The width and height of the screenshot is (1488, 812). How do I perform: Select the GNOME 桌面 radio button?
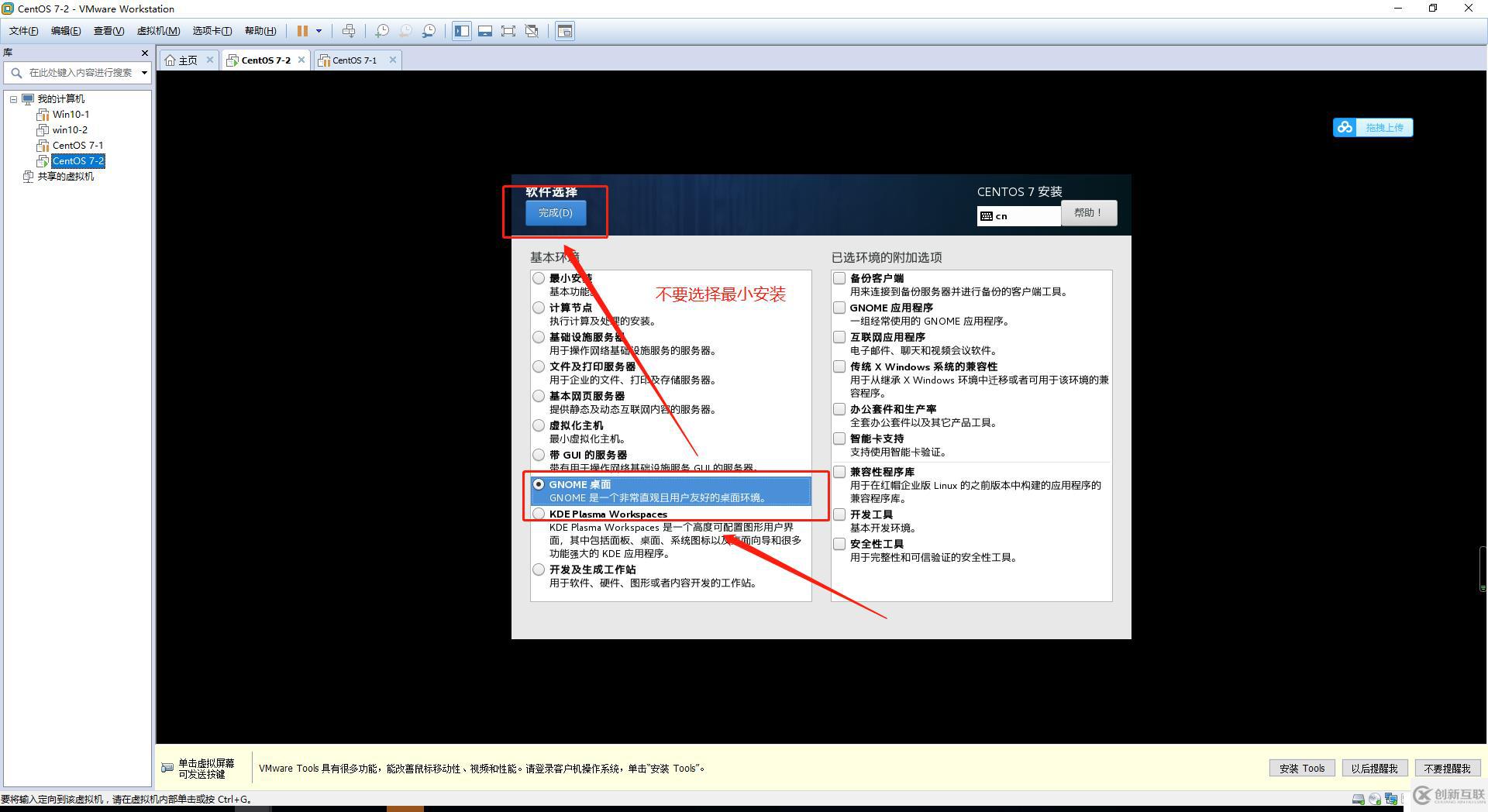539,484
